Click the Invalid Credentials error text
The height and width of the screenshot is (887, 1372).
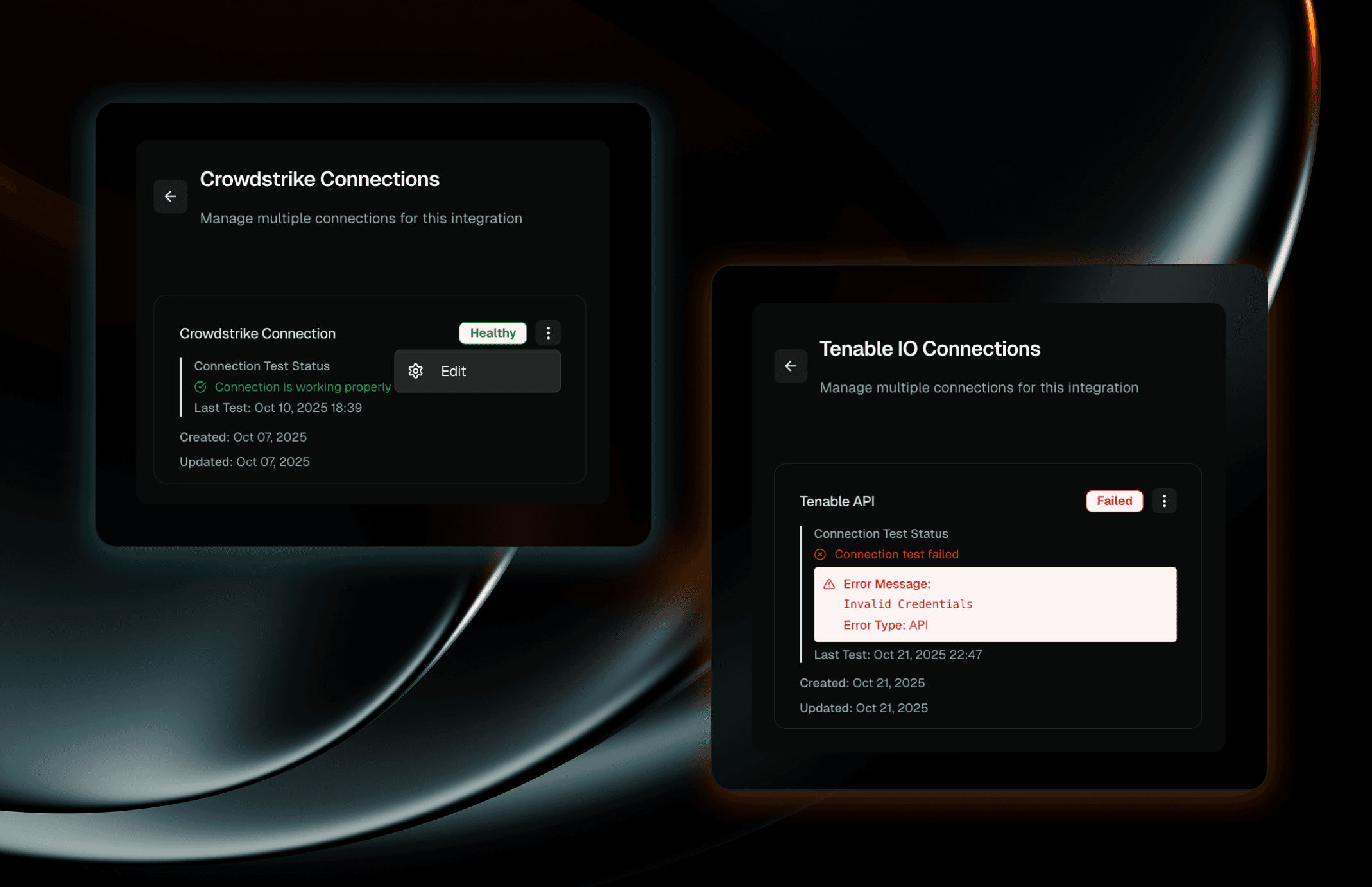click(907, 604)
